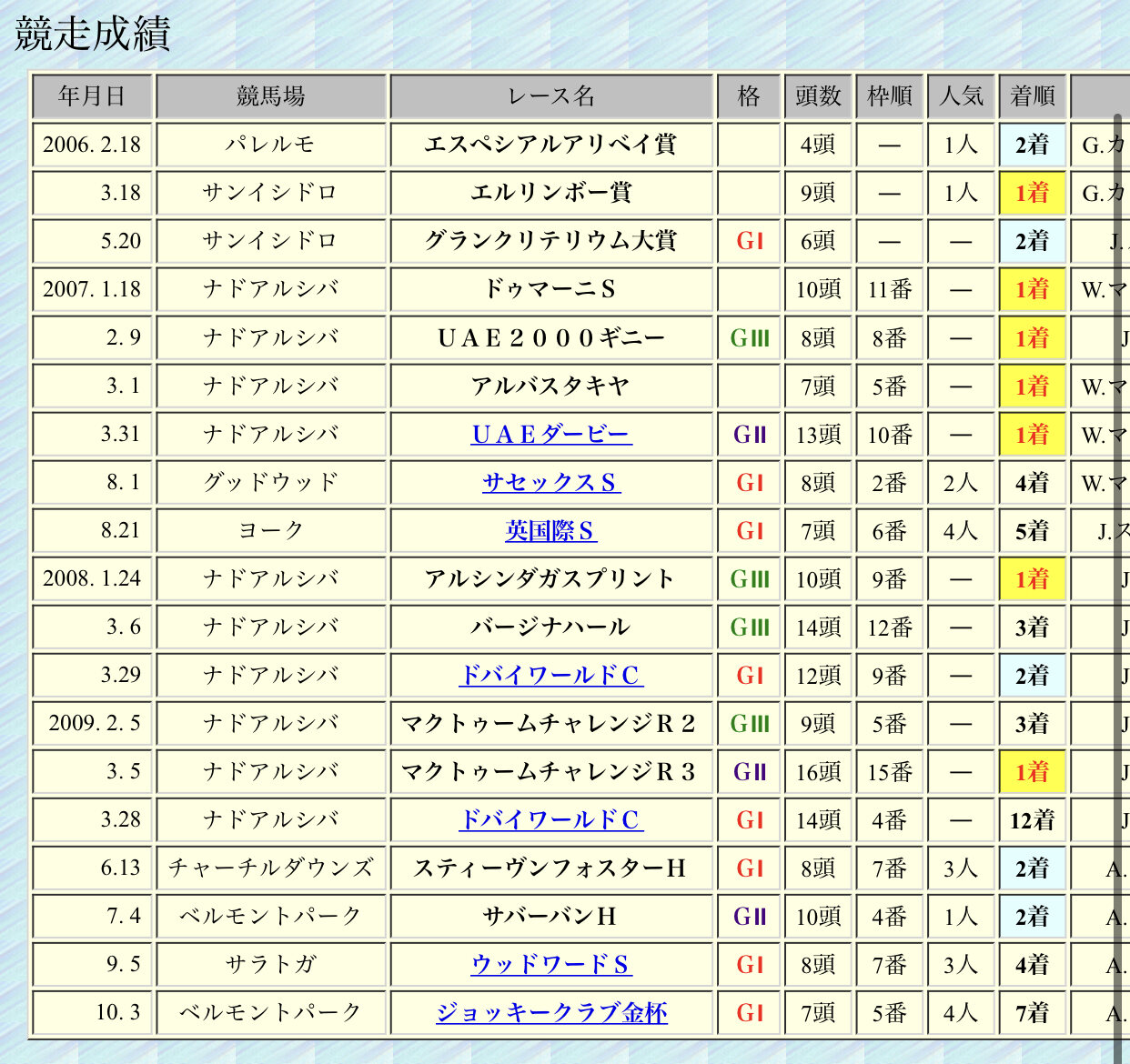This screenshot has width=1130, height=1064.
Task: Click the レース名 column header
Action: pyautogui.click(x=551, y=96)
